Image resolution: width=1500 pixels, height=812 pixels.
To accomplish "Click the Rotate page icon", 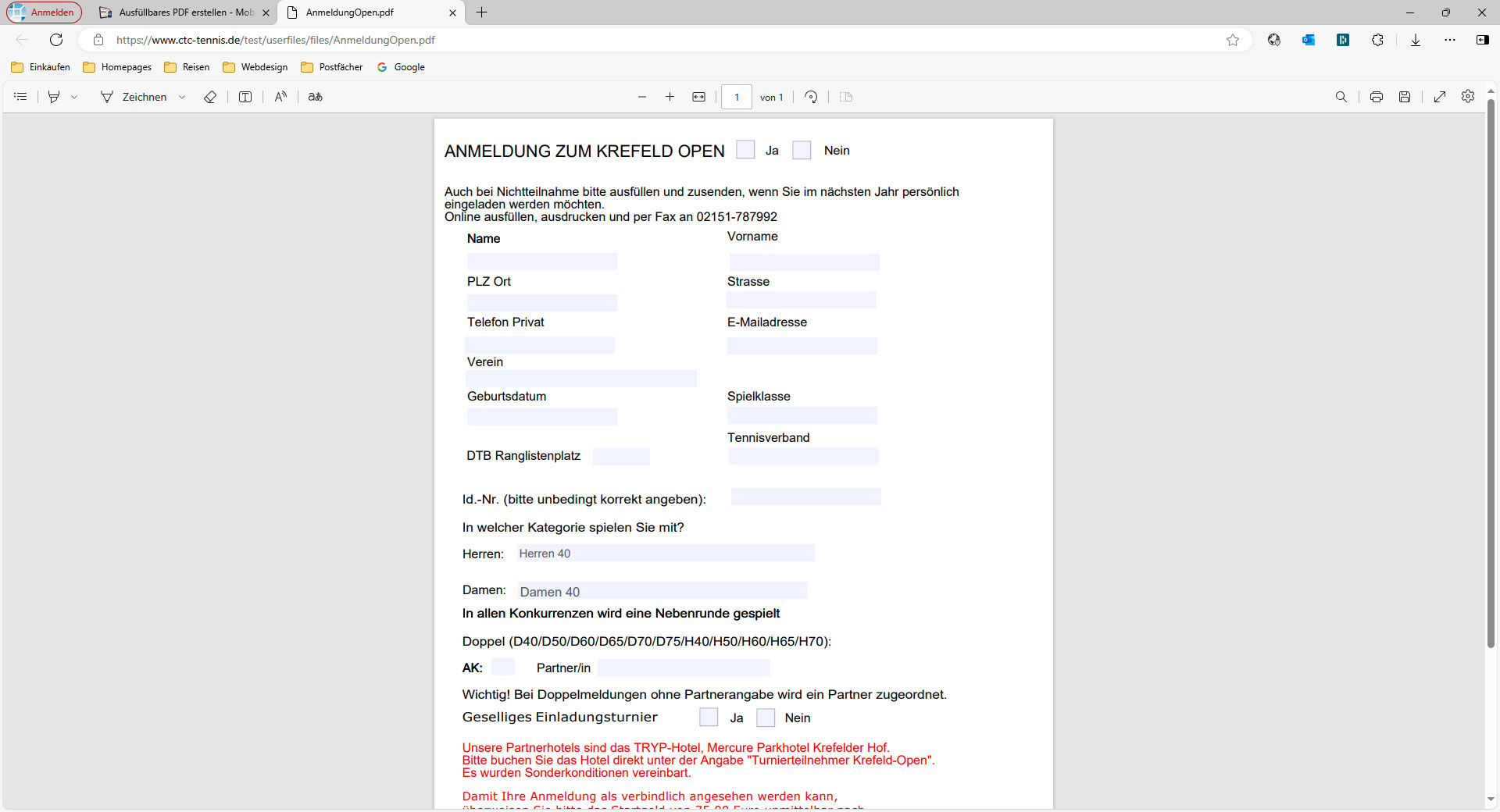I will [811, 97].
